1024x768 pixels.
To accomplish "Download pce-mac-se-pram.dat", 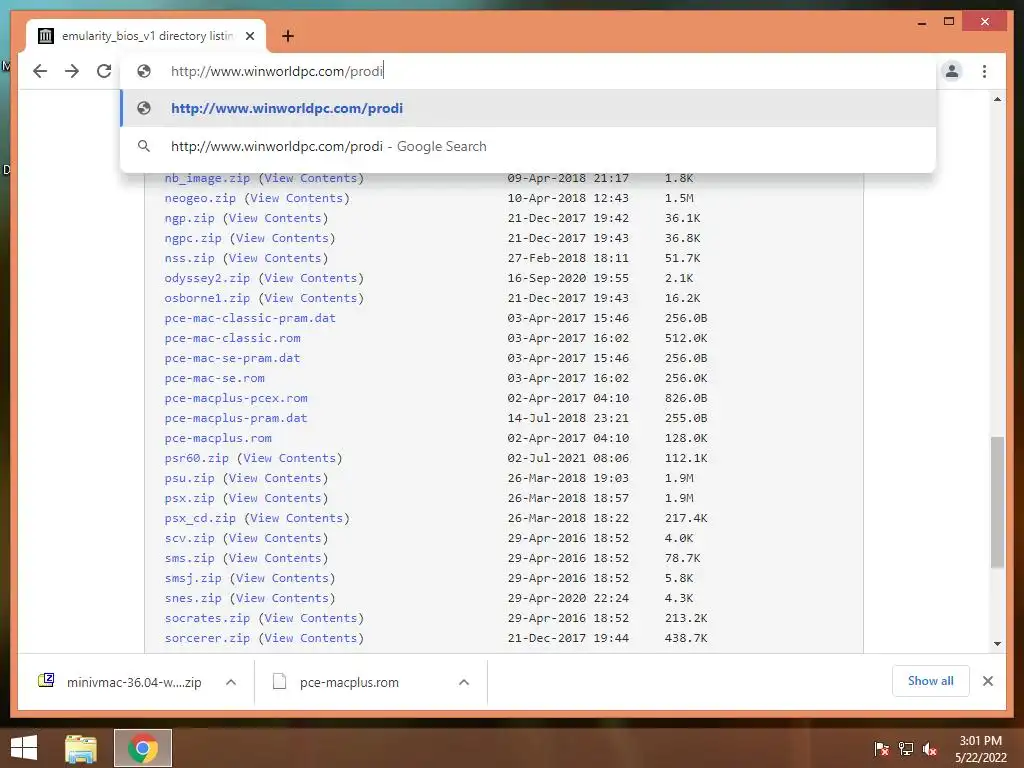I will click(232, 358).
